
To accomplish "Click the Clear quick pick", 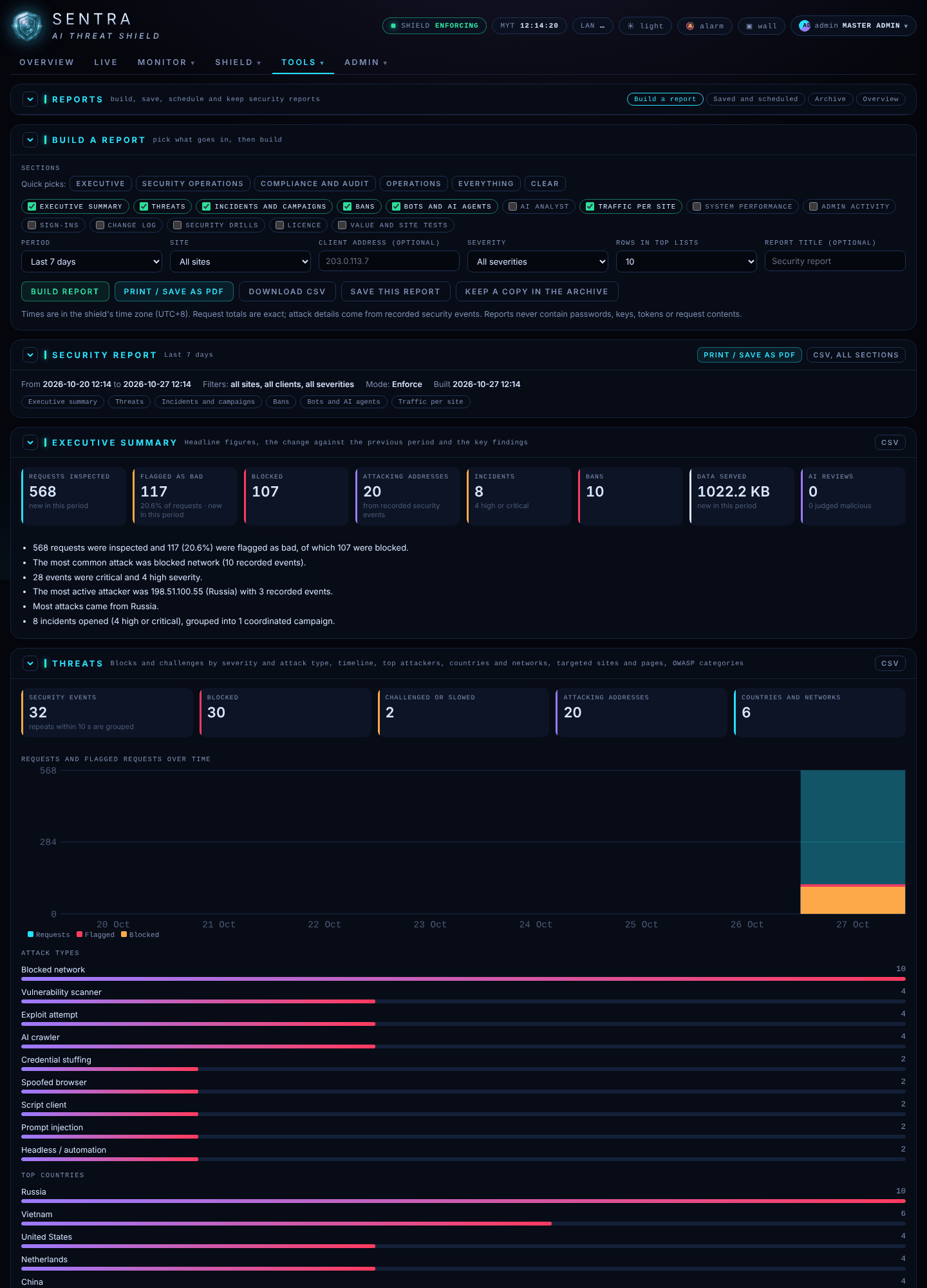I will [x=545, y=184].
